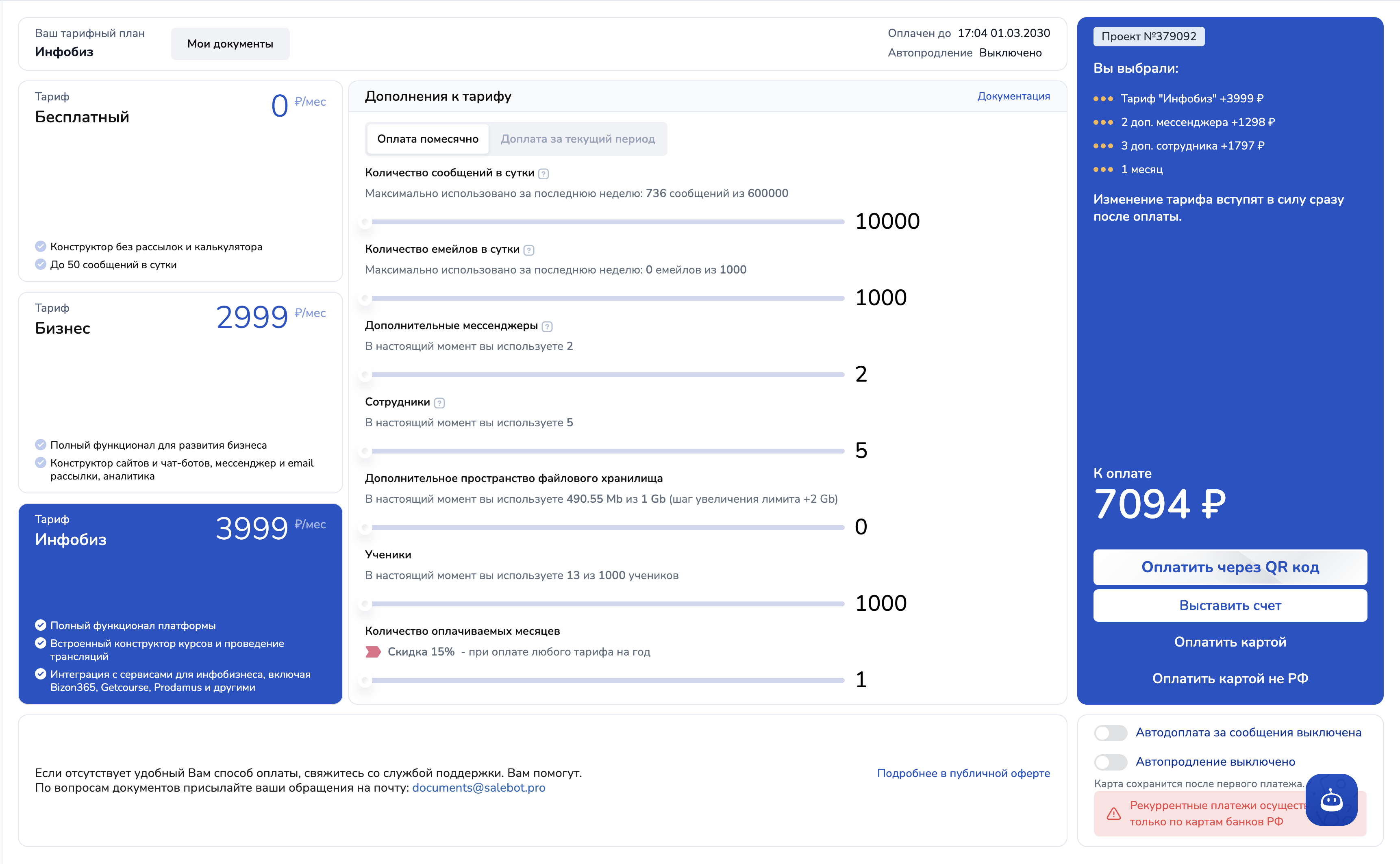Click question icon for additional messengers

click(547, 326)
